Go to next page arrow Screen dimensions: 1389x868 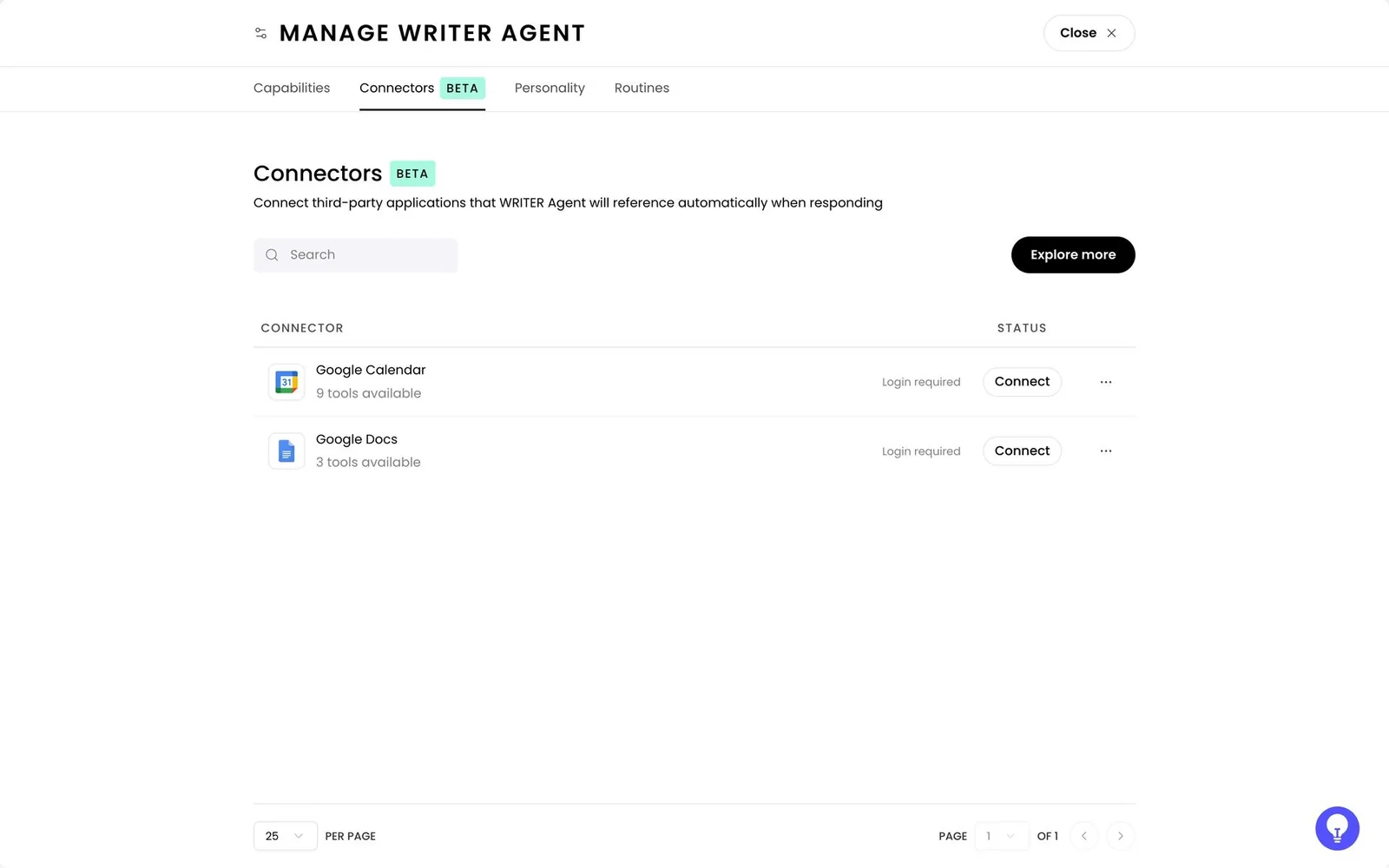tap(1121, 836)
